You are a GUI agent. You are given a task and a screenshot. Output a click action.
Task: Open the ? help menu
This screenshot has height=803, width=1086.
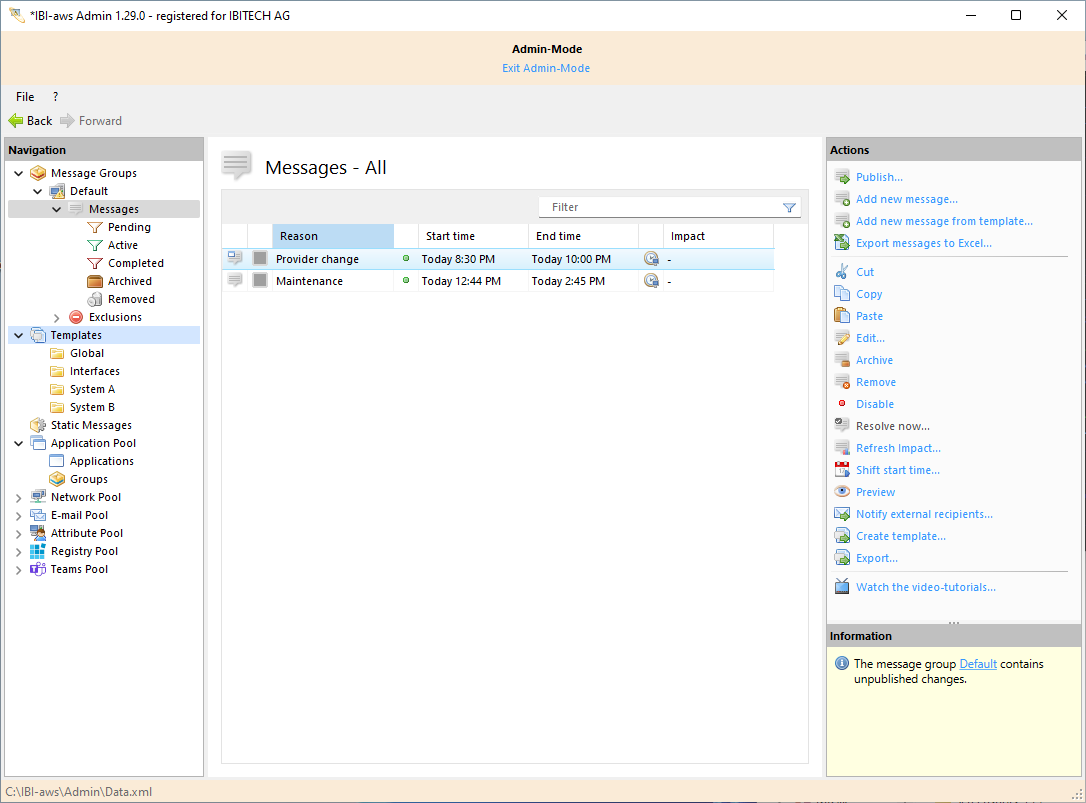point(55,97)
